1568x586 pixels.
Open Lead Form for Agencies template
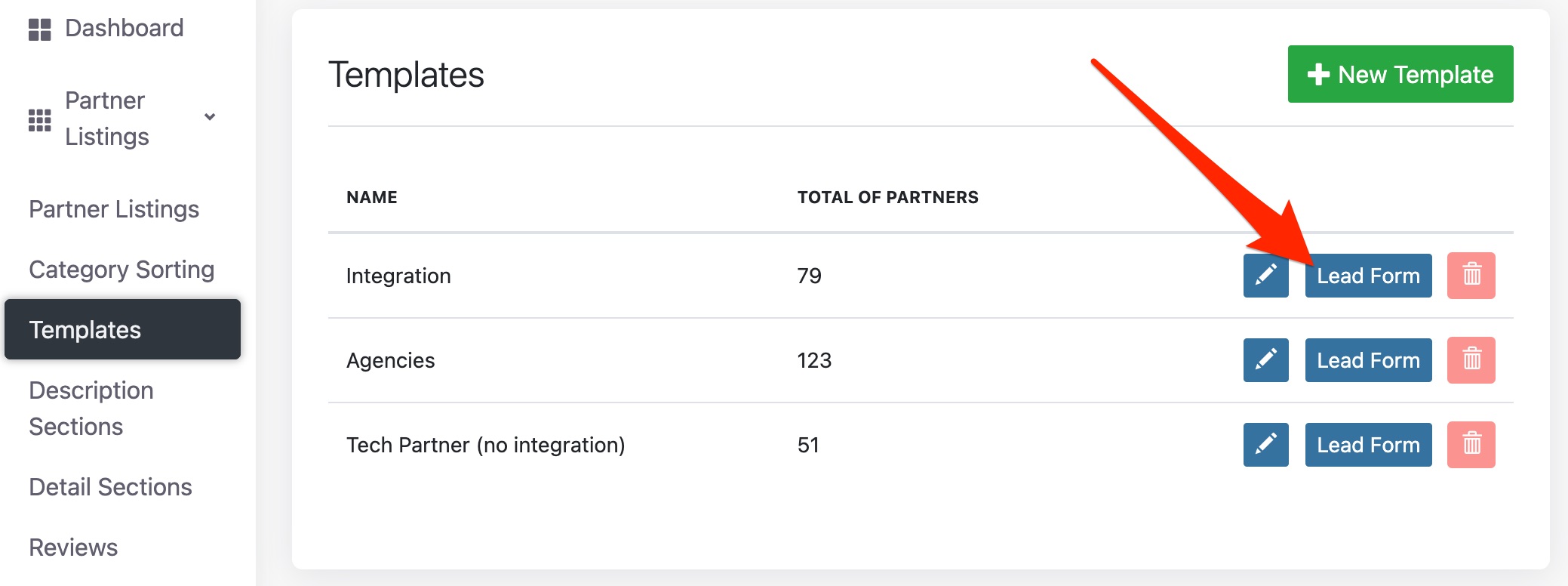pyautogui.click(x=1368, y=360)
